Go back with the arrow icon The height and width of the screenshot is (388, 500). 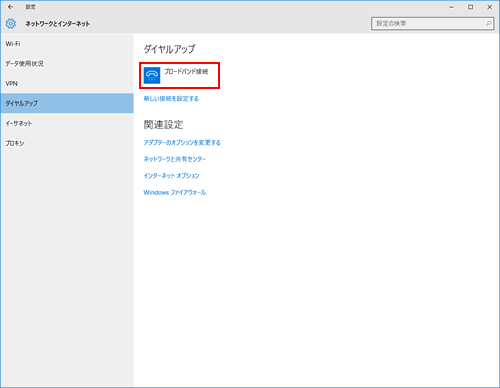(x=11, y=7)
